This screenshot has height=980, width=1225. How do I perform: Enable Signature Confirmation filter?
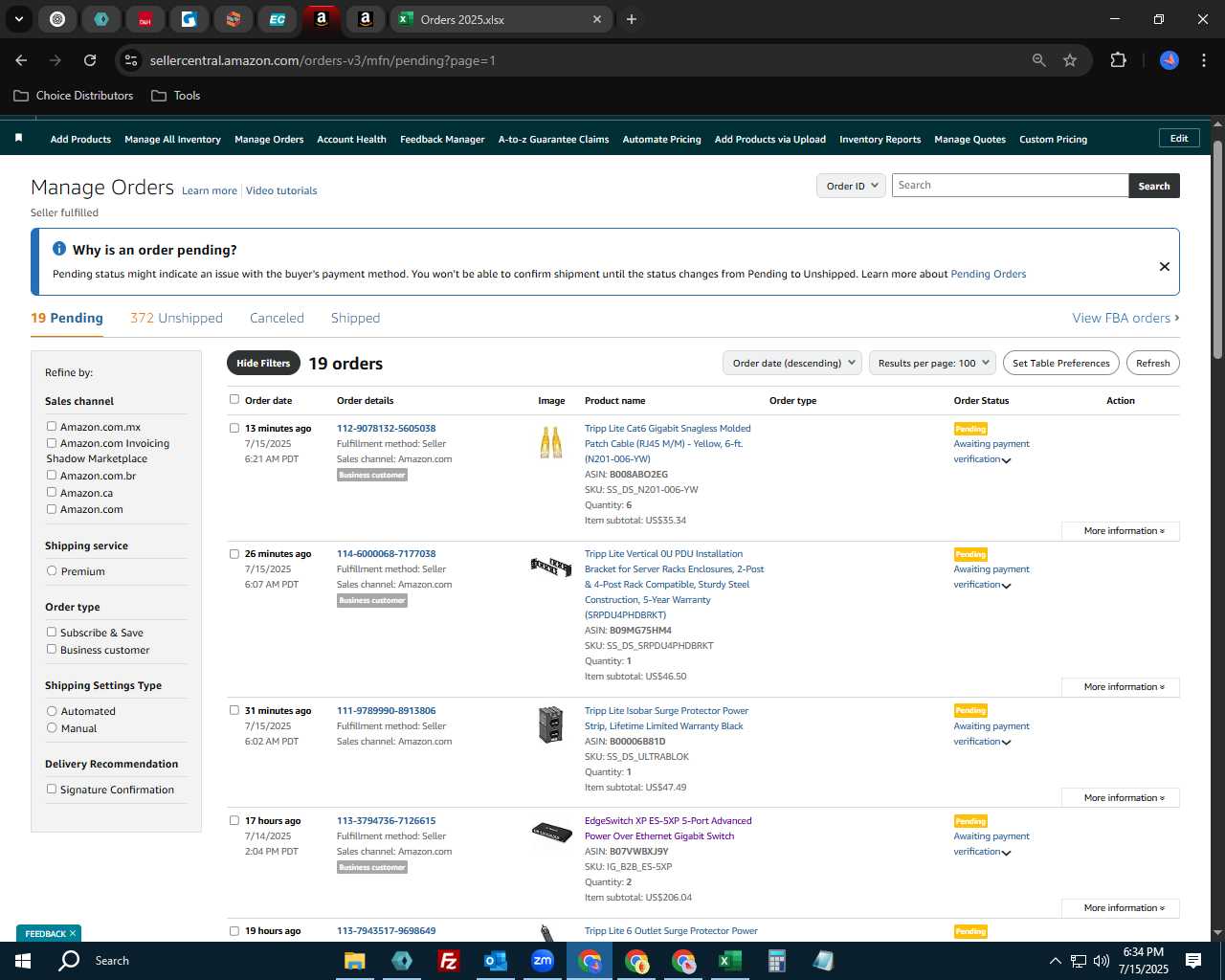pos(52,789)
